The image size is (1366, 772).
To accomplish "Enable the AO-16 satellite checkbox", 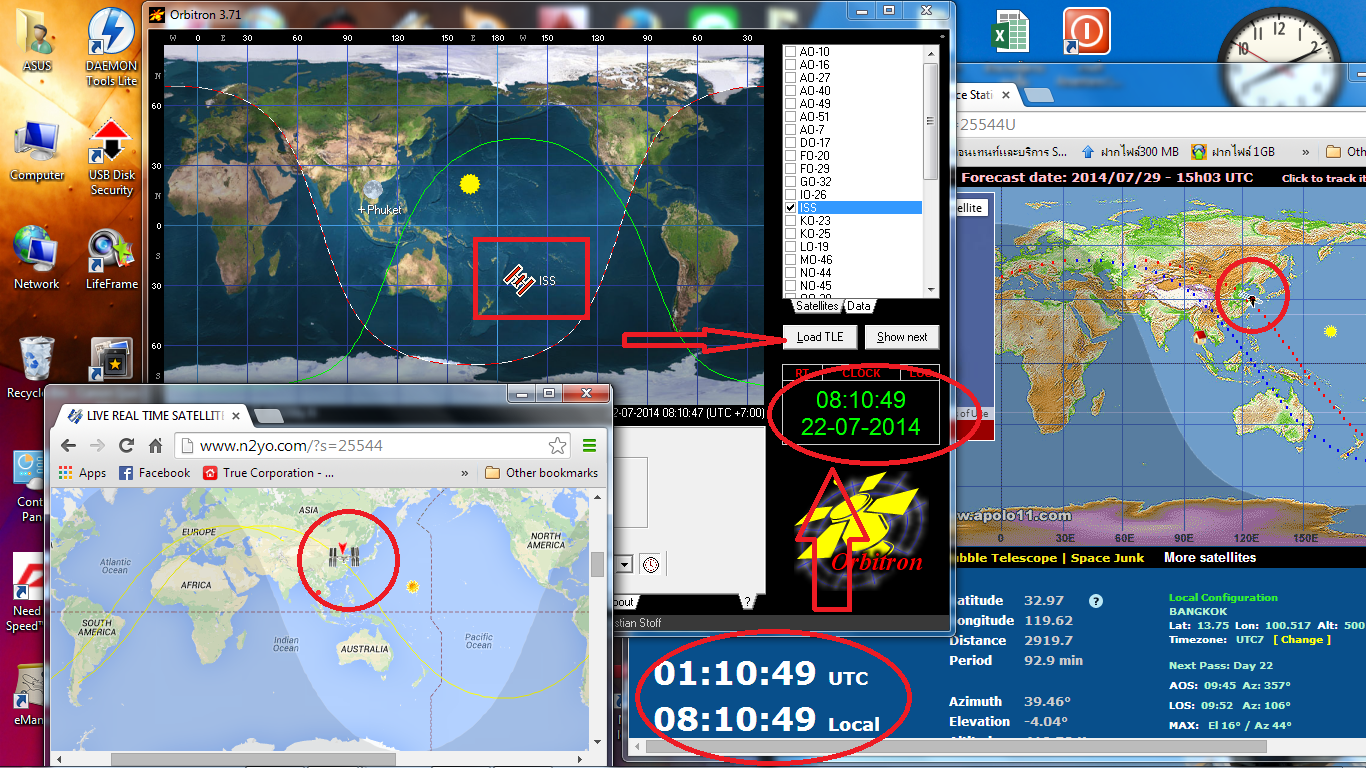I will point(791,65).
